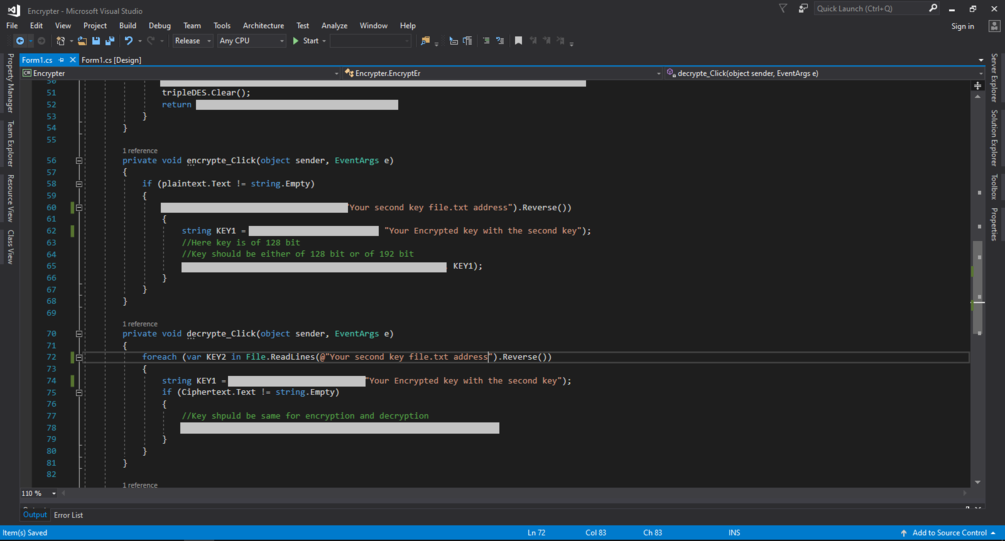Click the Open File folder icon

[82, 41]
